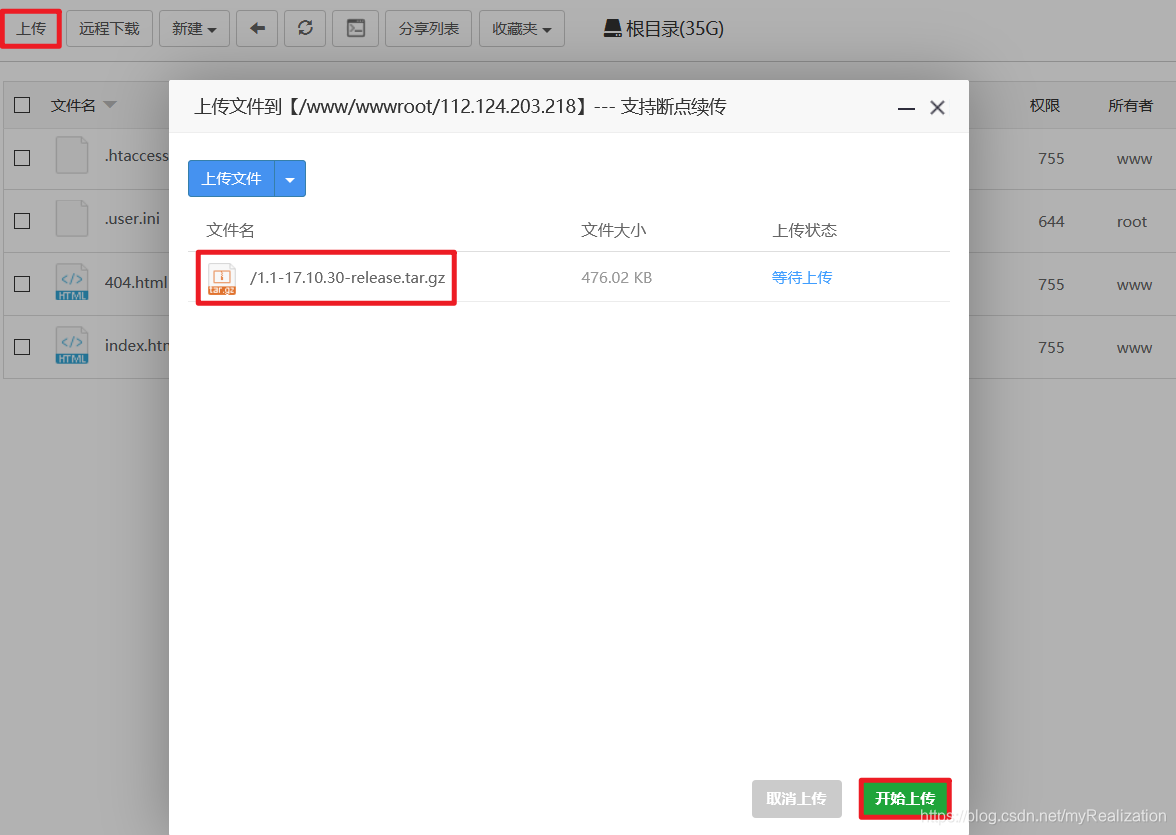
Task: Click the 文件大小 column header in dialog
Action: point(614,230)
